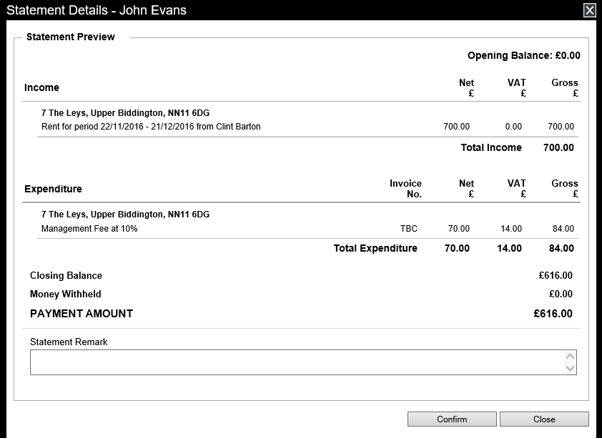
Task: Click the Total Income label
Action: (x=491, y=148)
